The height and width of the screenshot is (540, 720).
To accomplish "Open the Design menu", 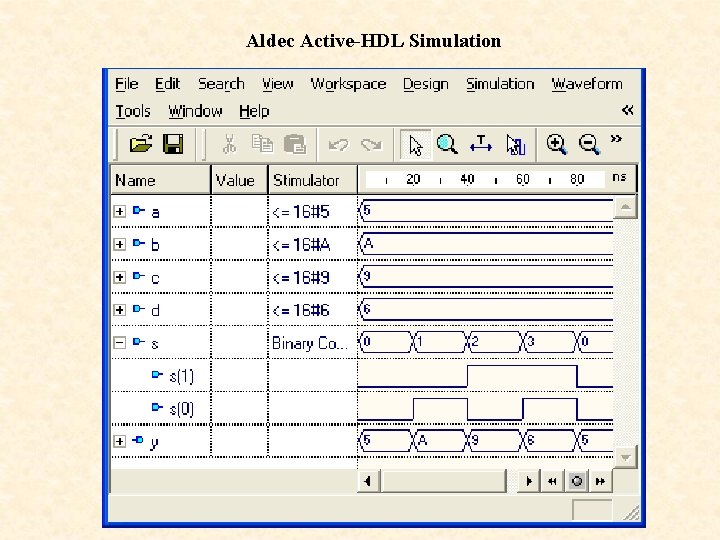I will (426, 84).
